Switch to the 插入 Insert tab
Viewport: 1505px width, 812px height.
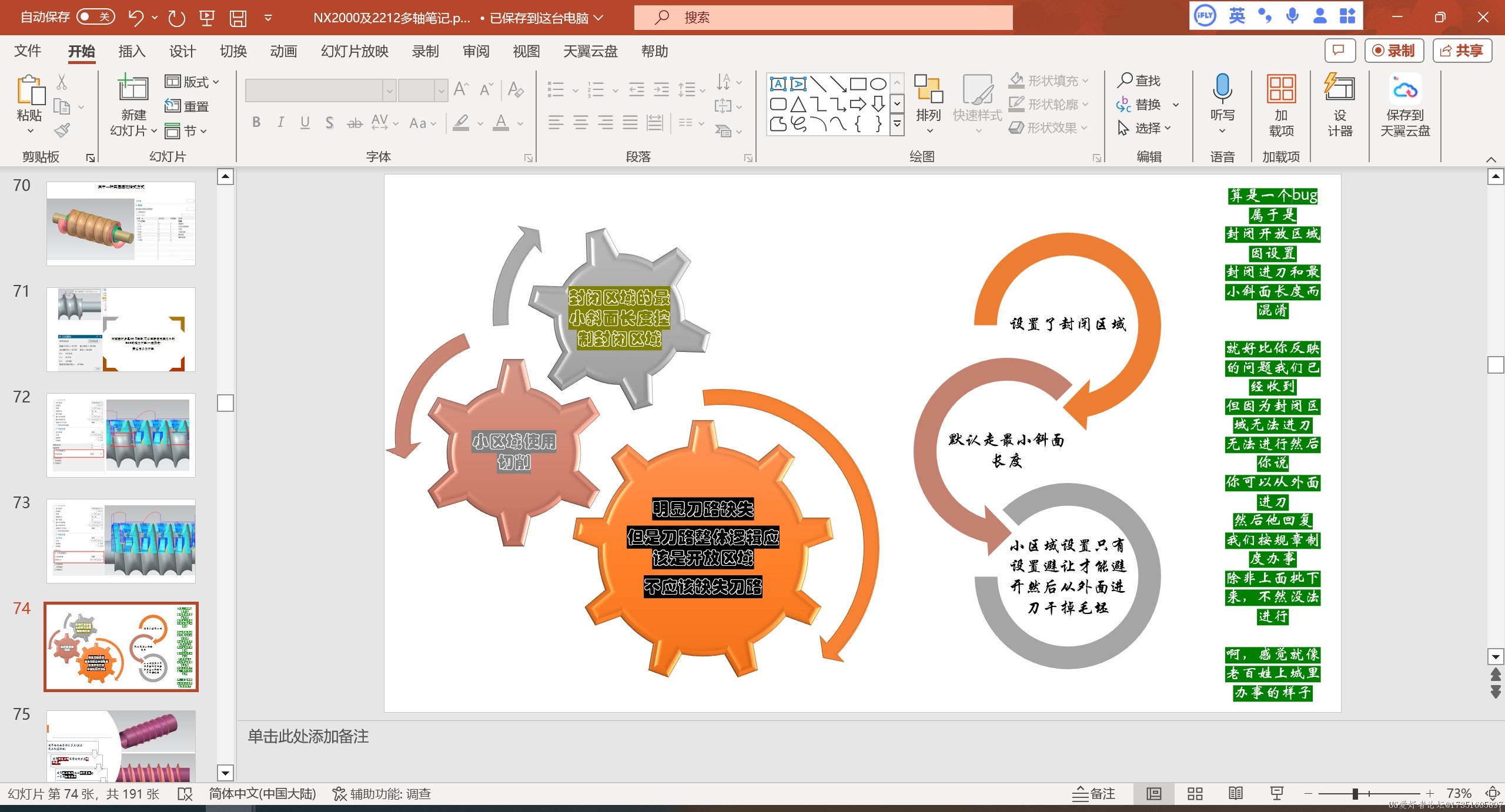[x=132, y=51]
